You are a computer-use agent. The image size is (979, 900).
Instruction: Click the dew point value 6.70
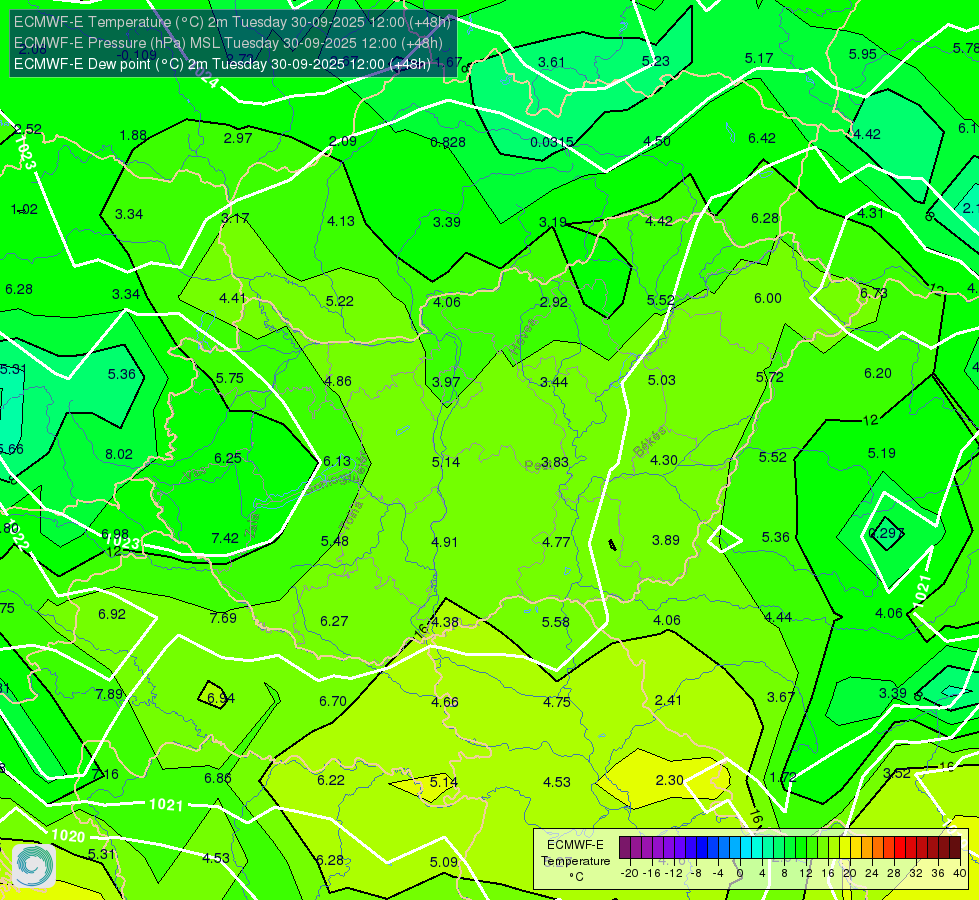click(x=333, y=701)
